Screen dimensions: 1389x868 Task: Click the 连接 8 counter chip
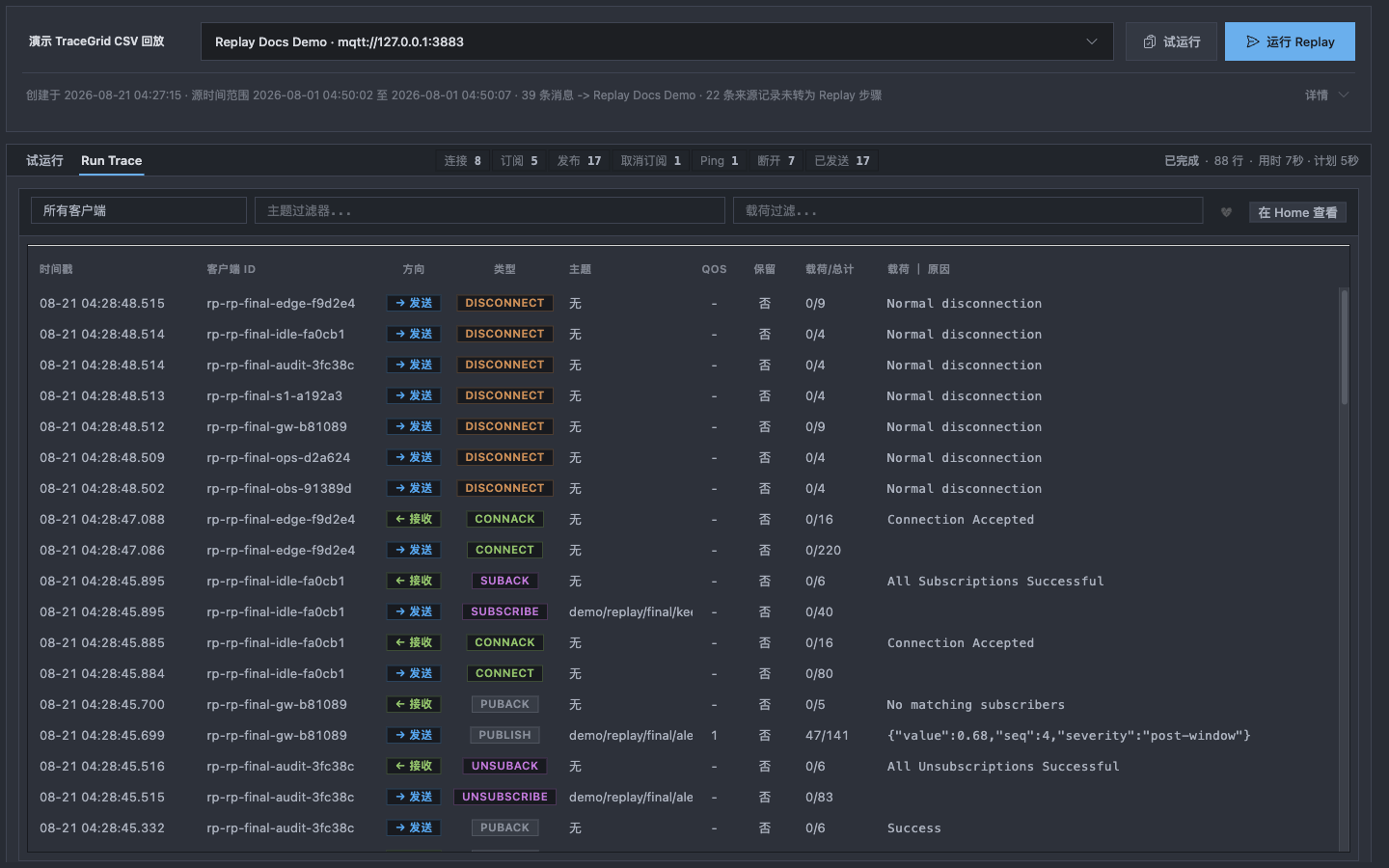click(462, 161)
